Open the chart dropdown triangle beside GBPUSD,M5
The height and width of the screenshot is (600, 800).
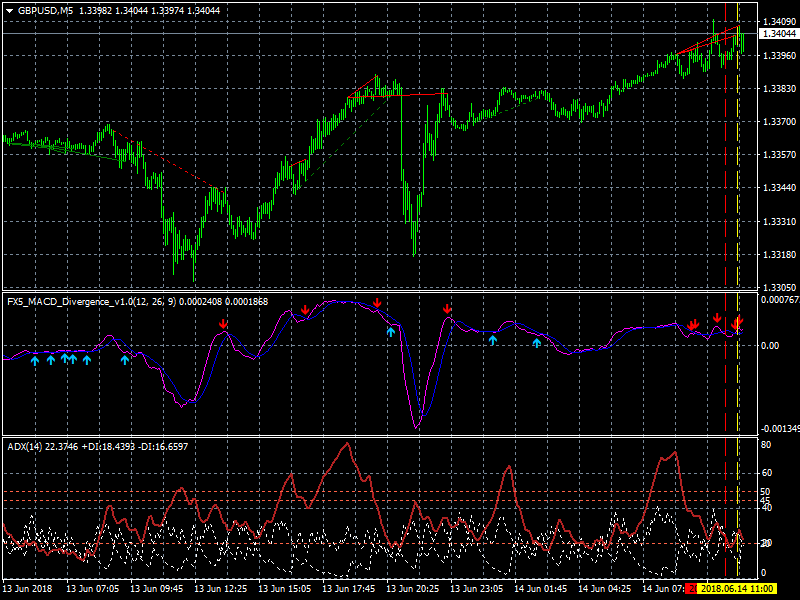click(10, 11)
